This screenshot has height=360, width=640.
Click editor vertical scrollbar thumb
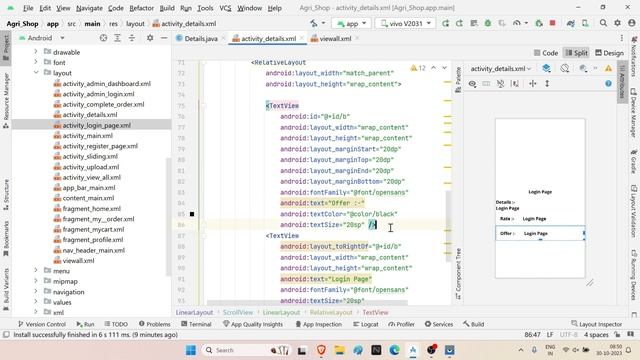(x=448, y=226)
